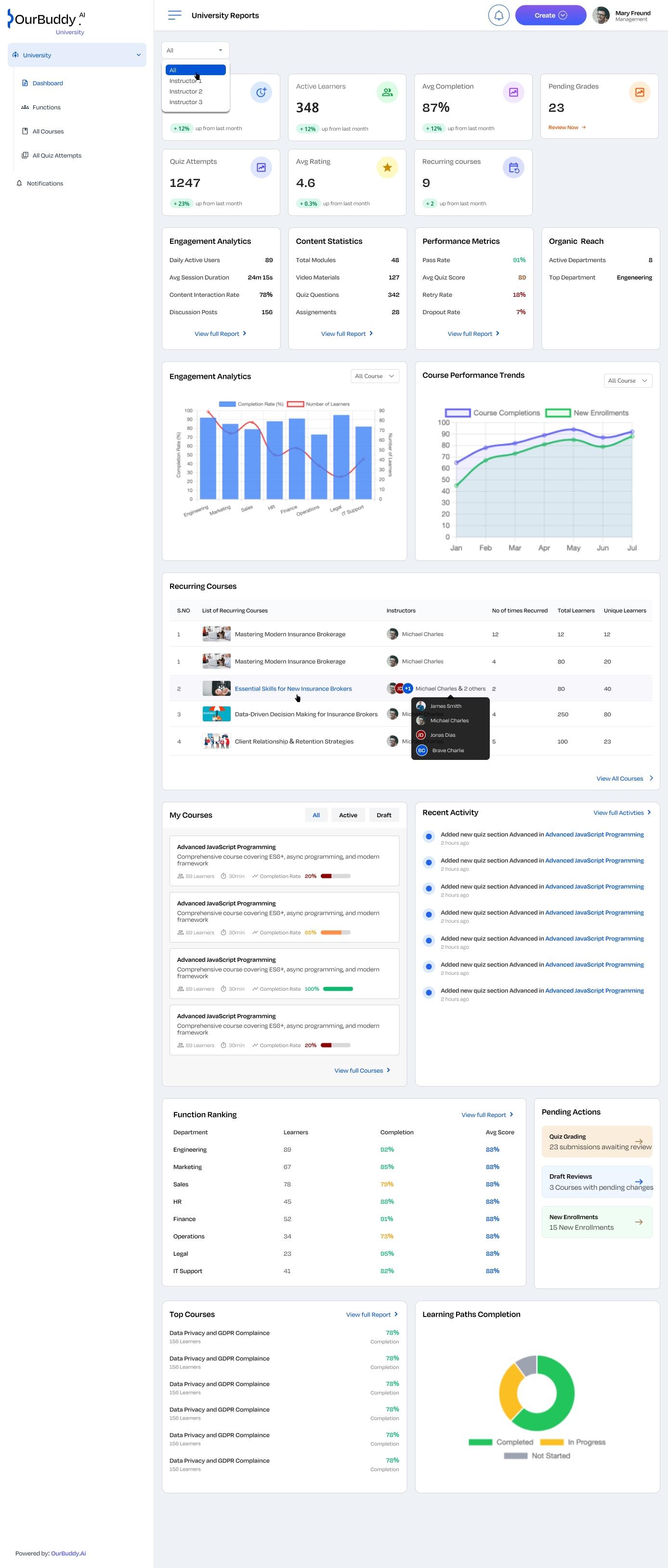Toggle the hamburger menu icon
The height and width of the screenshot is (1568, 668).
point(175,15)
